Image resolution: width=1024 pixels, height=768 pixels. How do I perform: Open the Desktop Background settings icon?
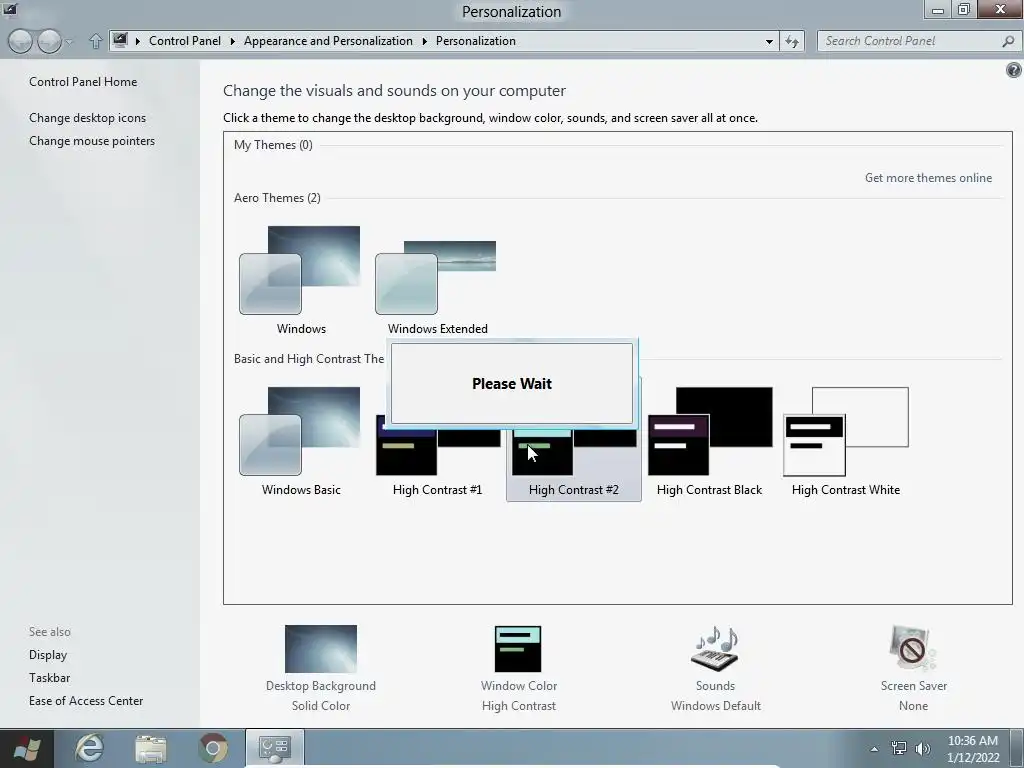(321, 648)
